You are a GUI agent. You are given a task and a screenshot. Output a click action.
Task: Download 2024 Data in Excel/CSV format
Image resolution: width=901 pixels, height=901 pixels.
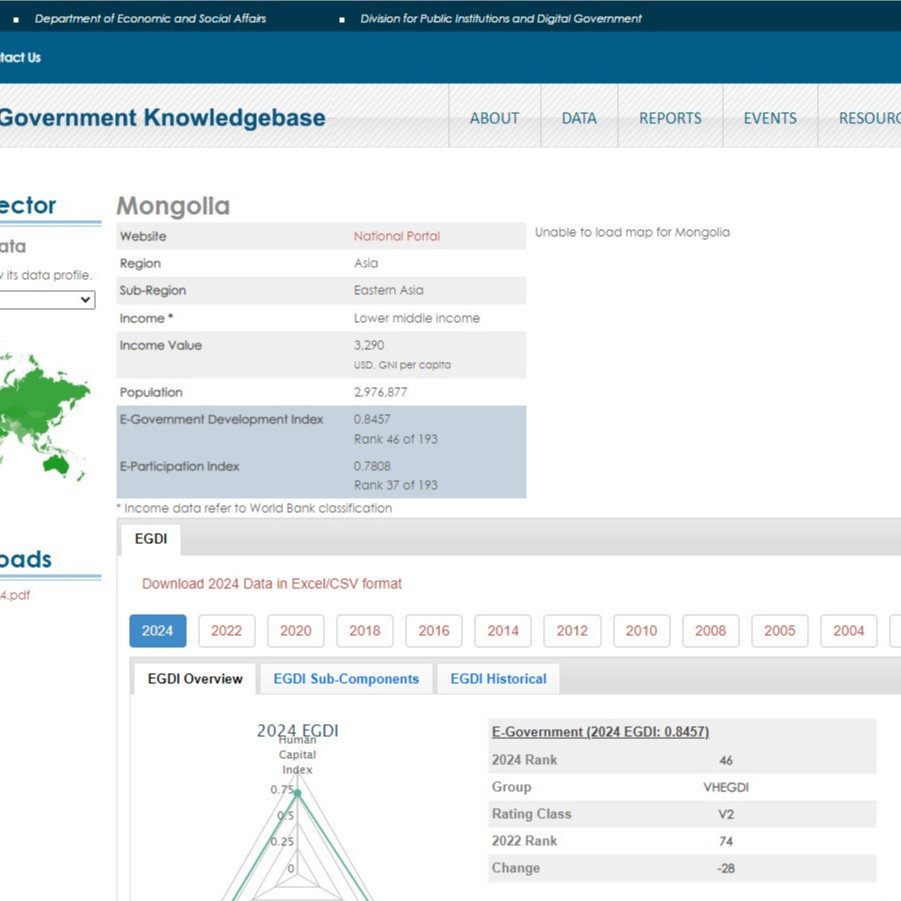coord(272,584)
